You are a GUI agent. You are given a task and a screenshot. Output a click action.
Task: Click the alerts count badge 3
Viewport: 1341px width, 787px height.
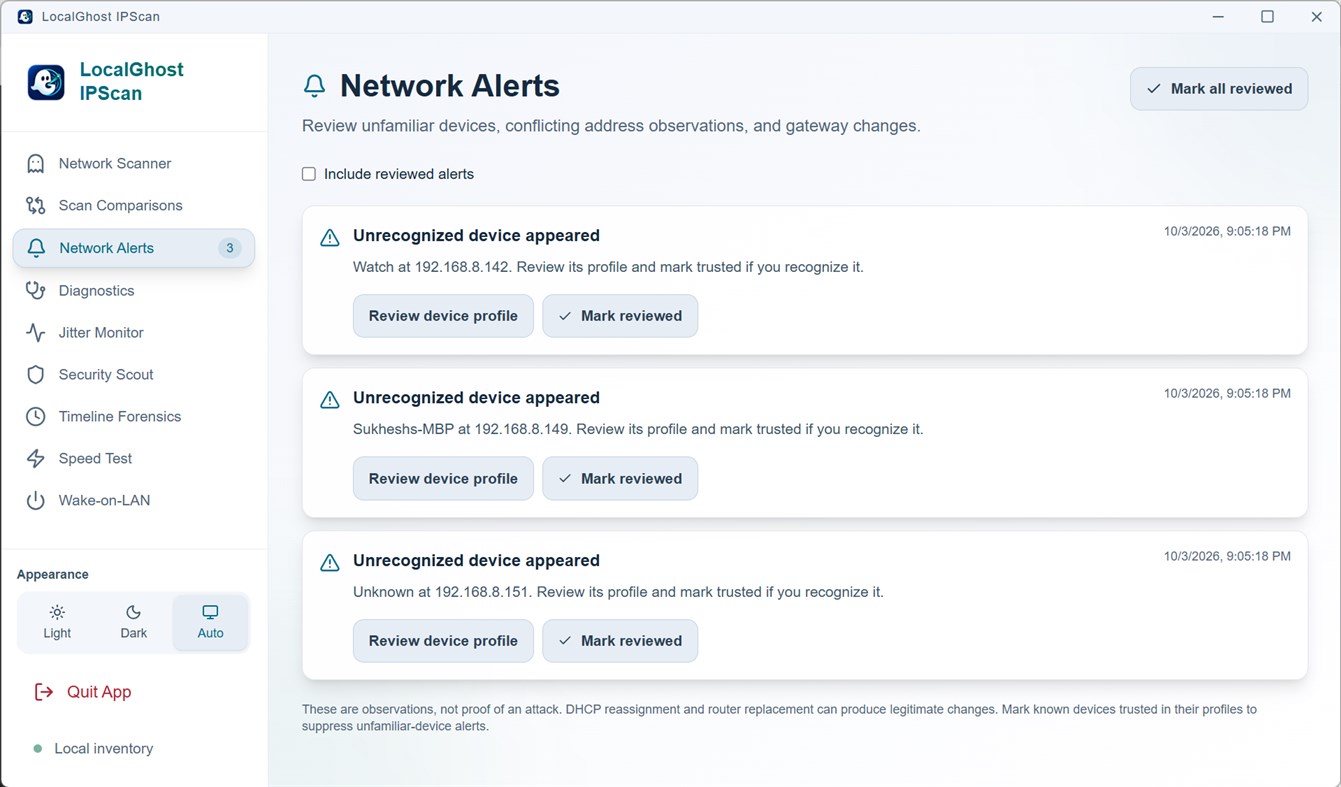[230, 248]
